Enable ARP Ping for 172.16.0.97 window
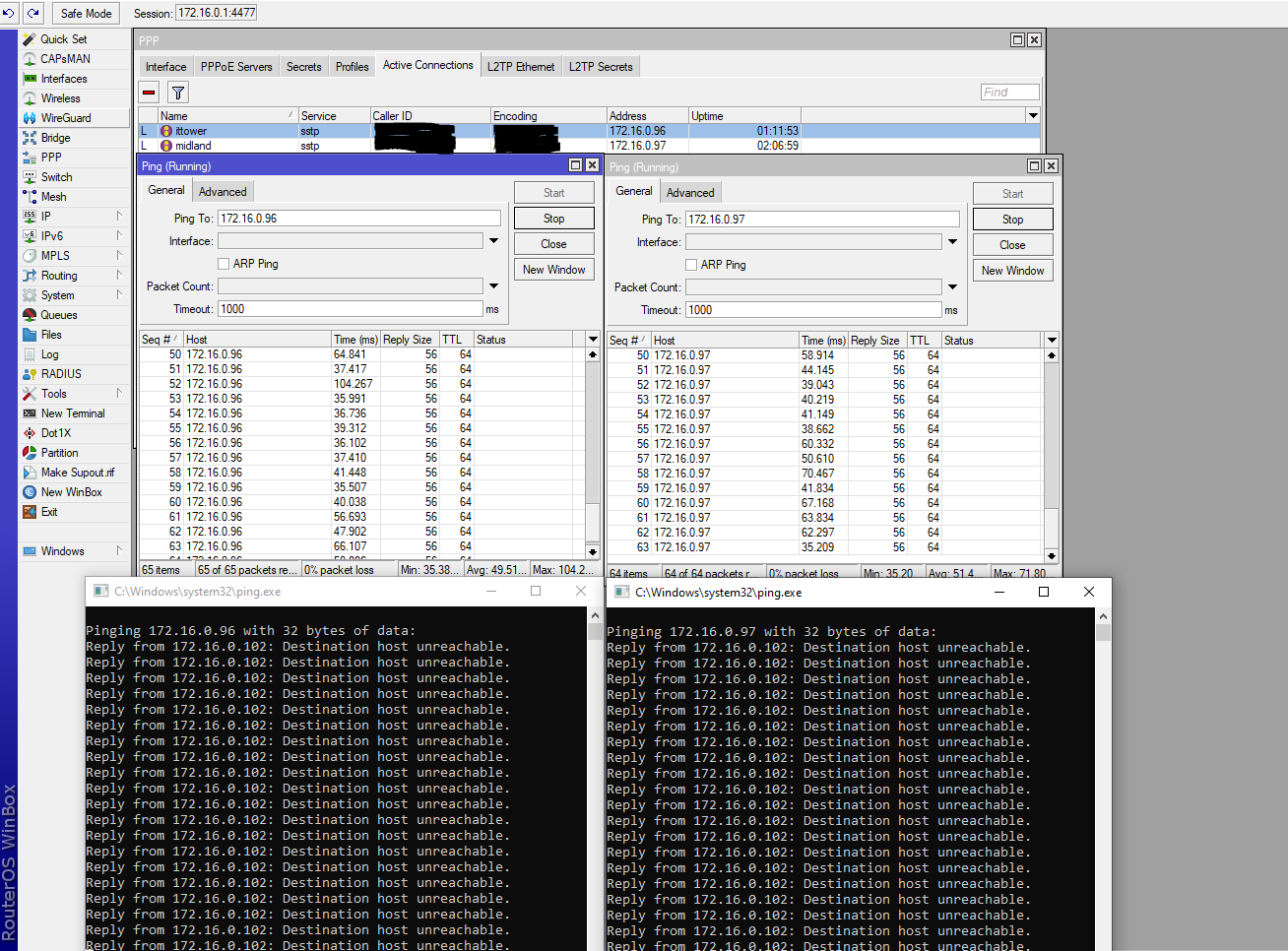 [691, 265]
